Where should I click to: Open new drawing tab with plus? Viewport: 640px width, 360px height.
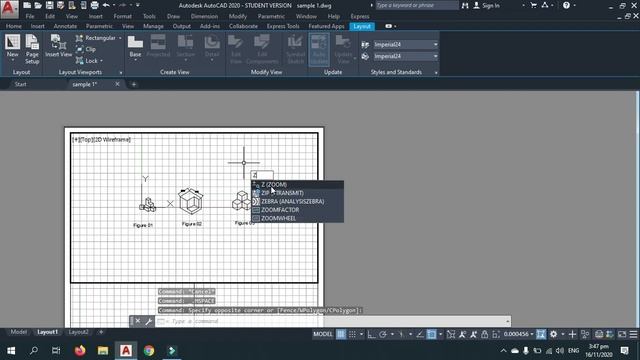tap(133, 84)
